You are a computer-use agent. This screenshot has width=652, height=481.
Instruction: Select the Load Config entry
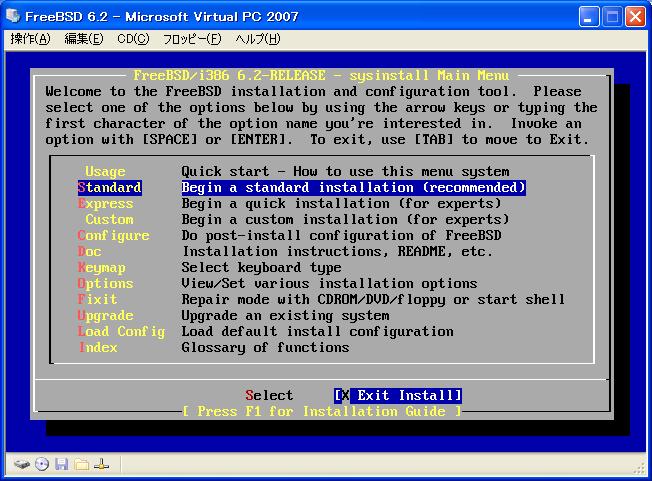pyautogui.click(x=121, y=331)
